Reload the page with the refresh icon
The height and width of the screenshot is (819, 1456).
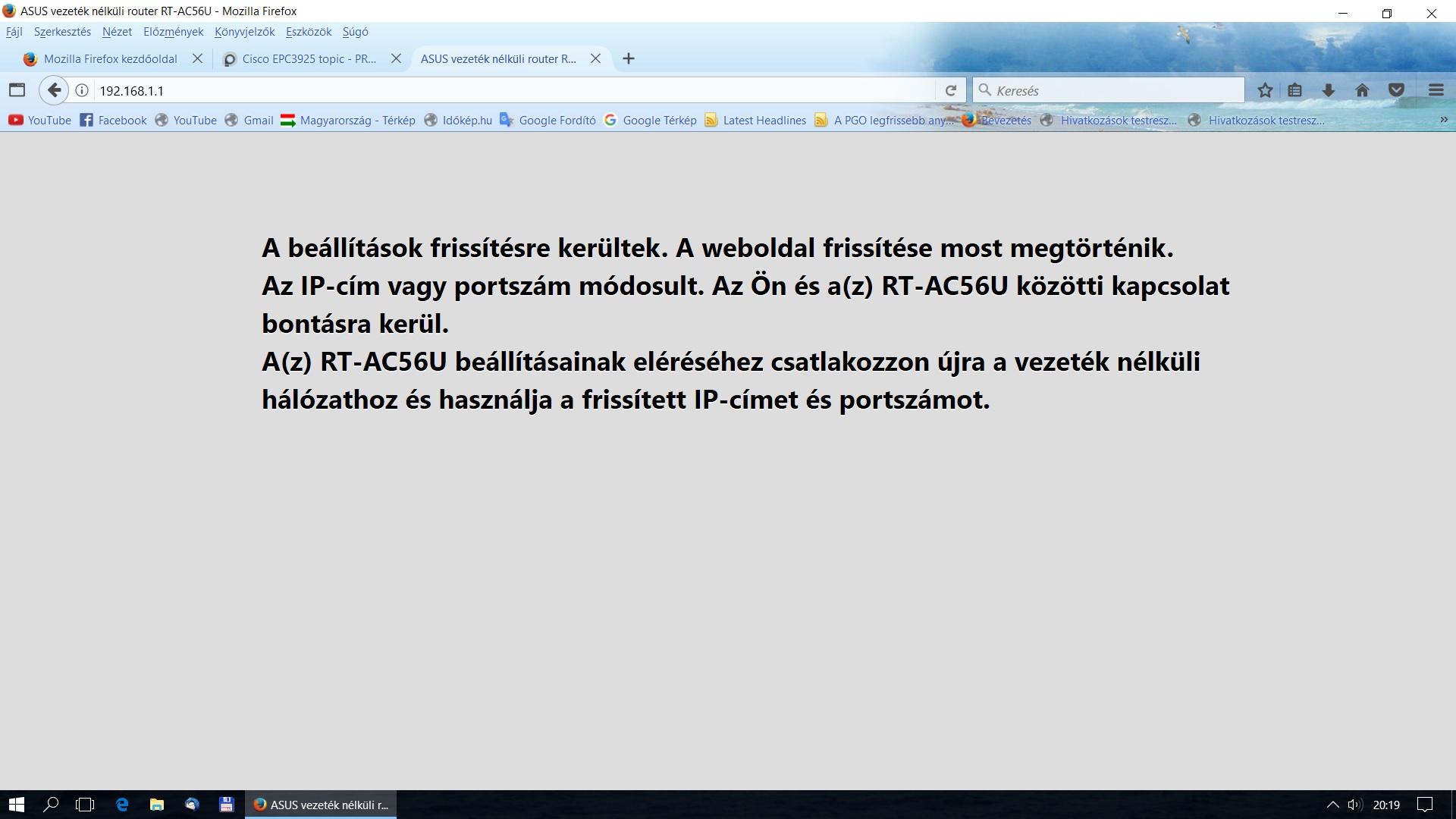point(950,90)
